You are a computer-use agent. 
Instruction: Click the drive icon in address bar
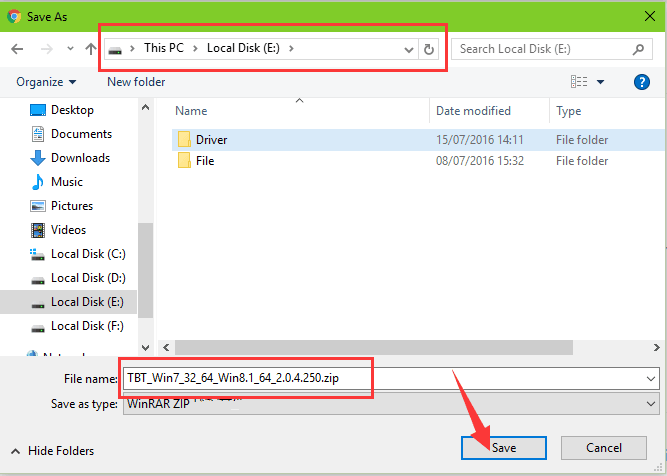coord(115,50)
